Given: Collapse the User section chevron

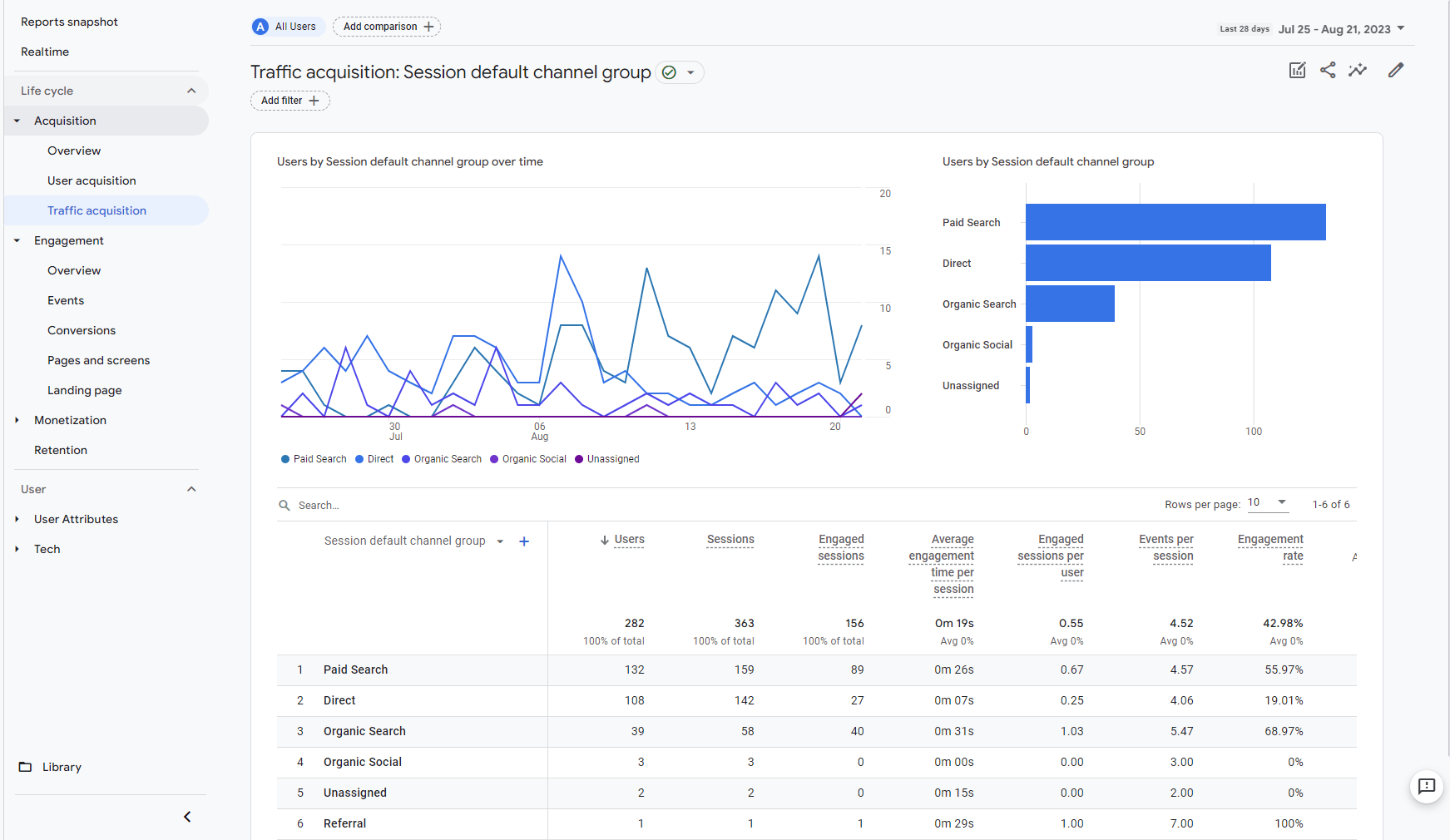Looking at the screenshot, I should click(x=191, y=489).
